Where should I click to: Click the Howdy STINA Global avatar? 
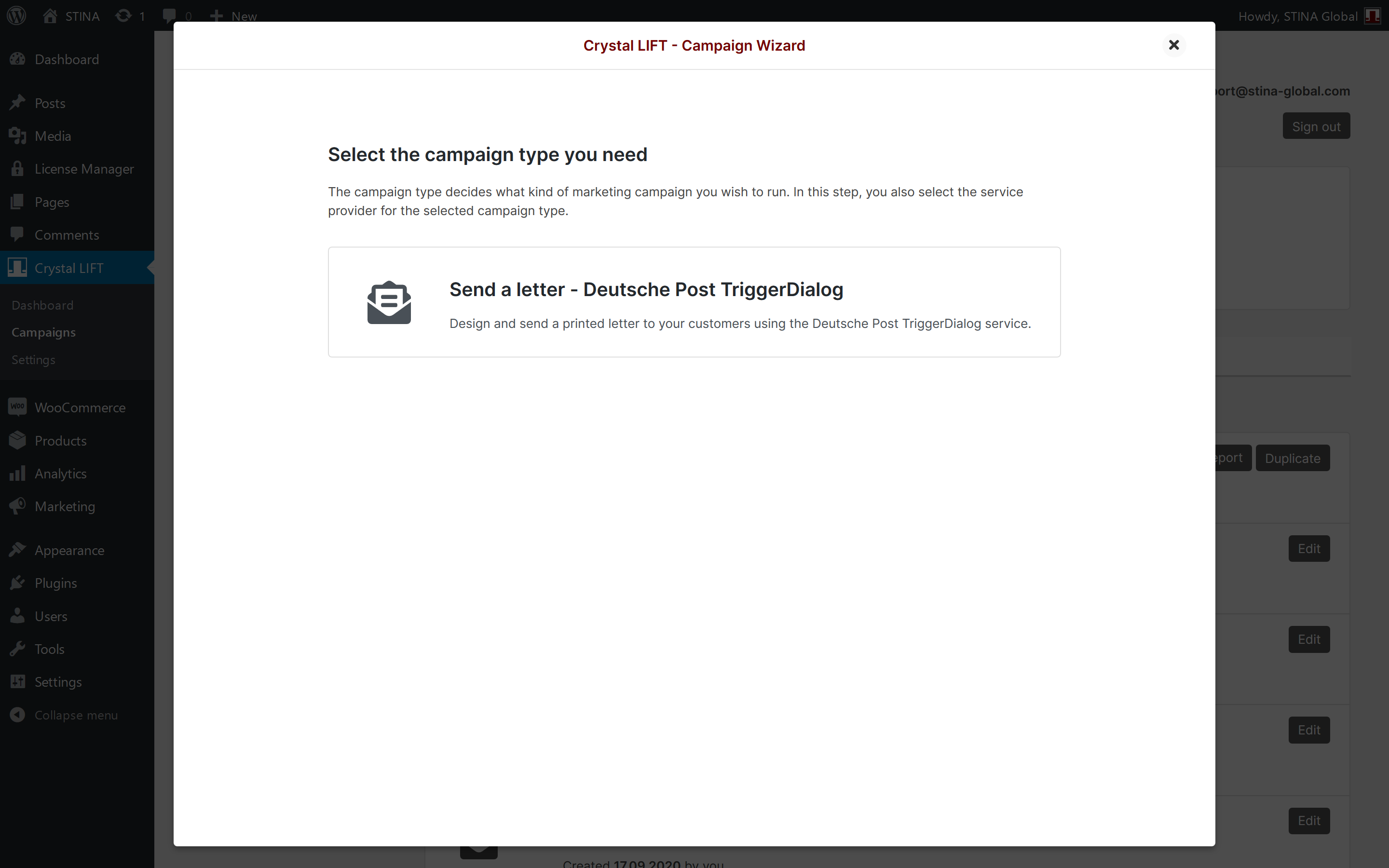tap(1372, 15)
